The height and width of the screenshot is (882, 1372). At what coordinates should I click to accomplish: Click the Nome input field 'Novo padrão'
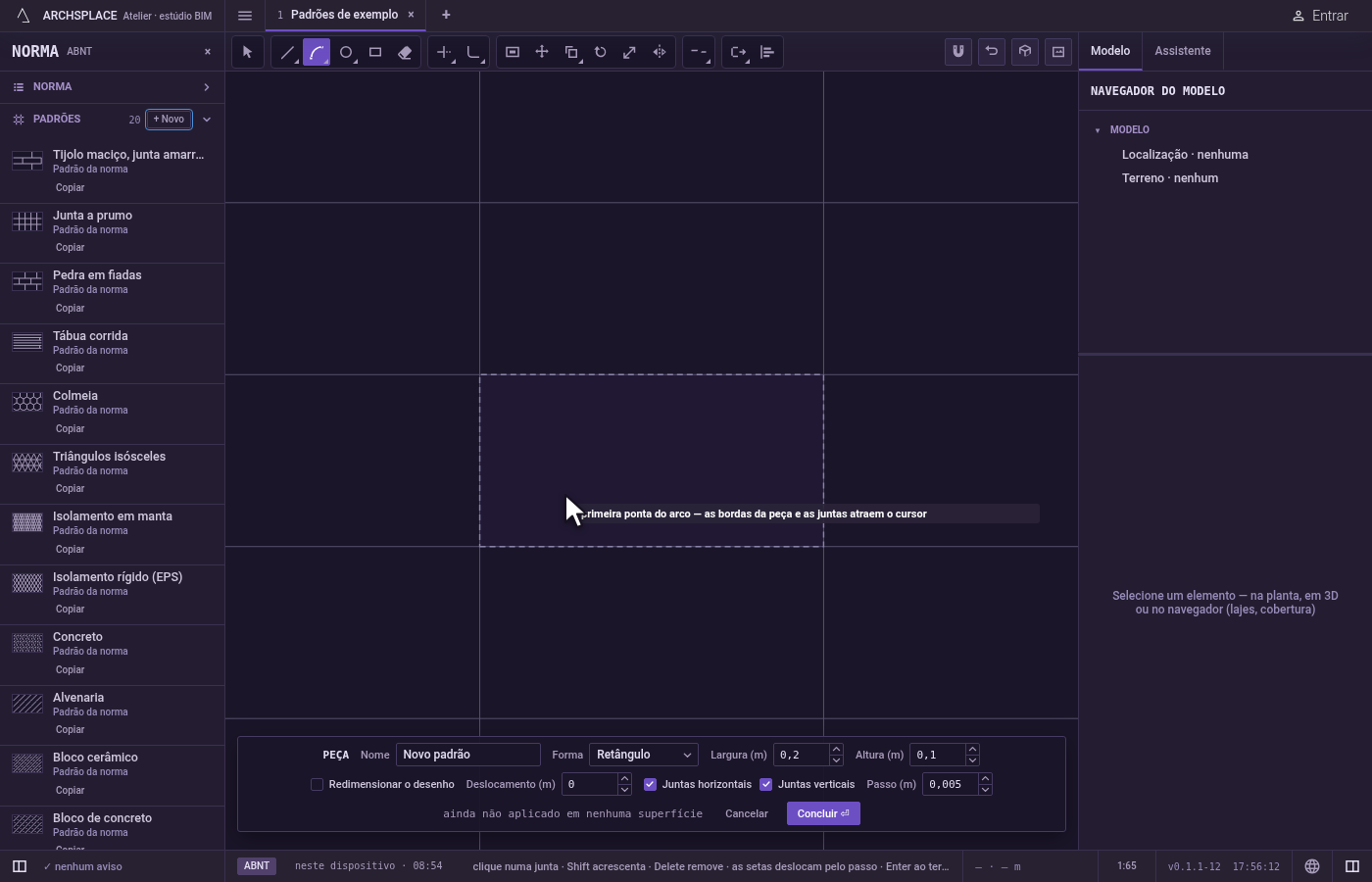point(468,755)
